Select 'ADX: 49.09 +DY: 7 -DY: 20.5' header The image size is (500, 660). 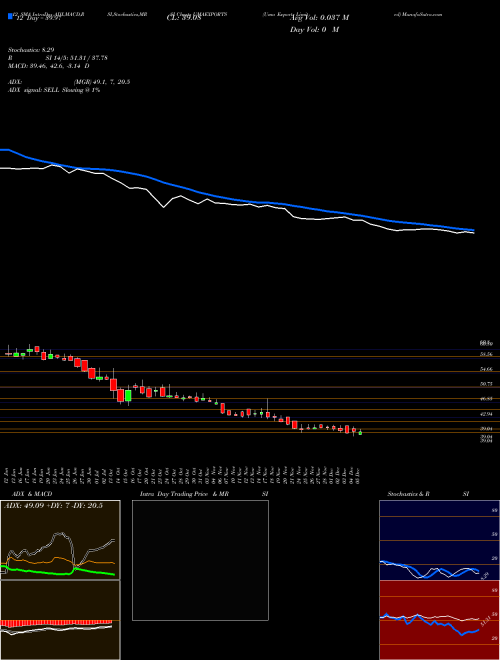(53, 506)
